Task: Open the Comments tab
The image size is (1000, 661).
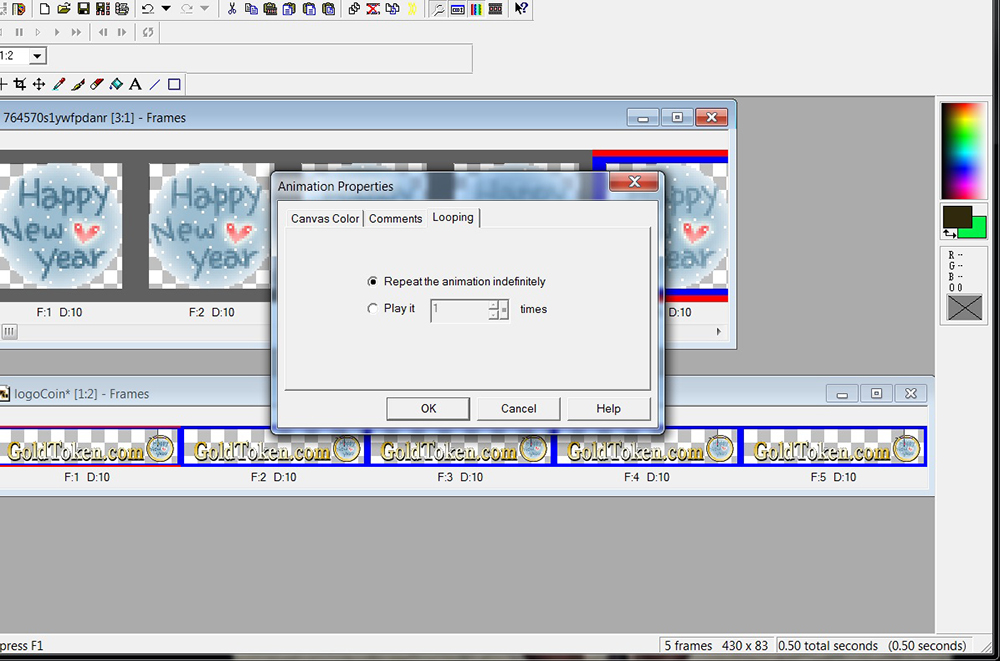Action: coord(395,219)
